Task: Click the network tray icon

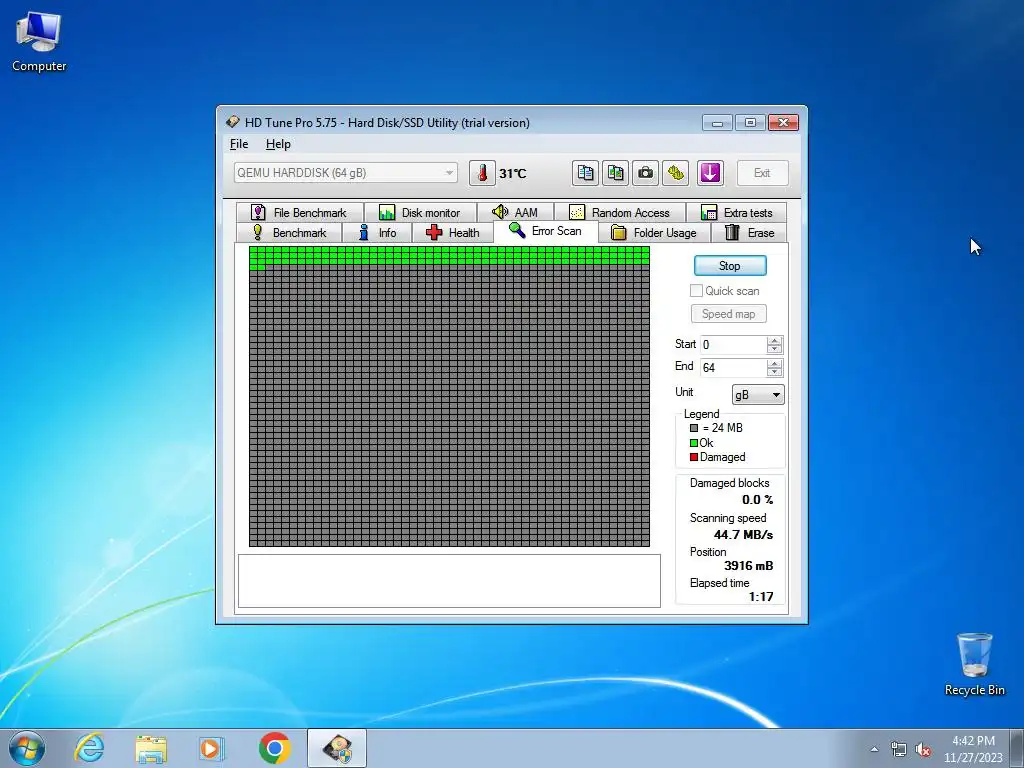Action: 899,749
